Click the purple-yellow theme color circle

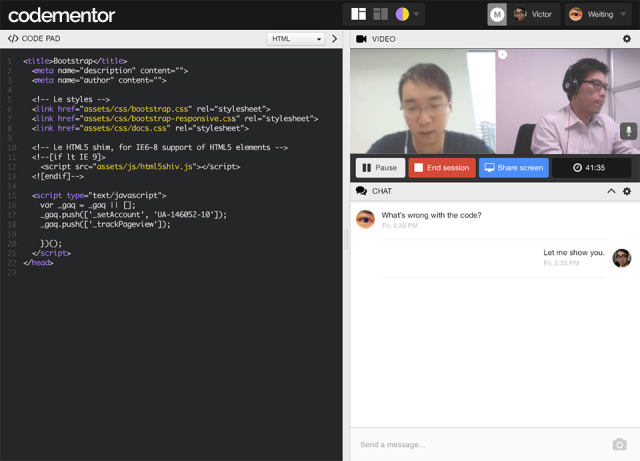click(402, 14)
